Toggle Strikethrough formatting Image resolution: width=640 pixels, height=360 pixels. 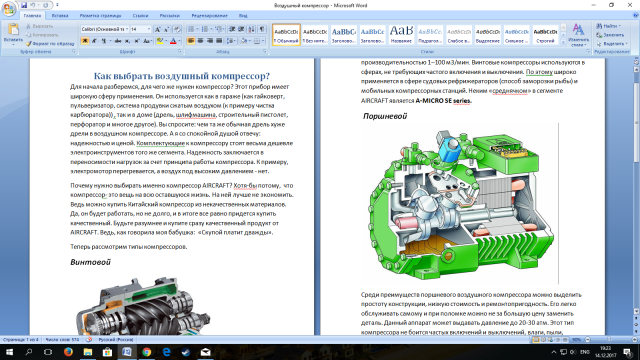(x=118, y=41)
